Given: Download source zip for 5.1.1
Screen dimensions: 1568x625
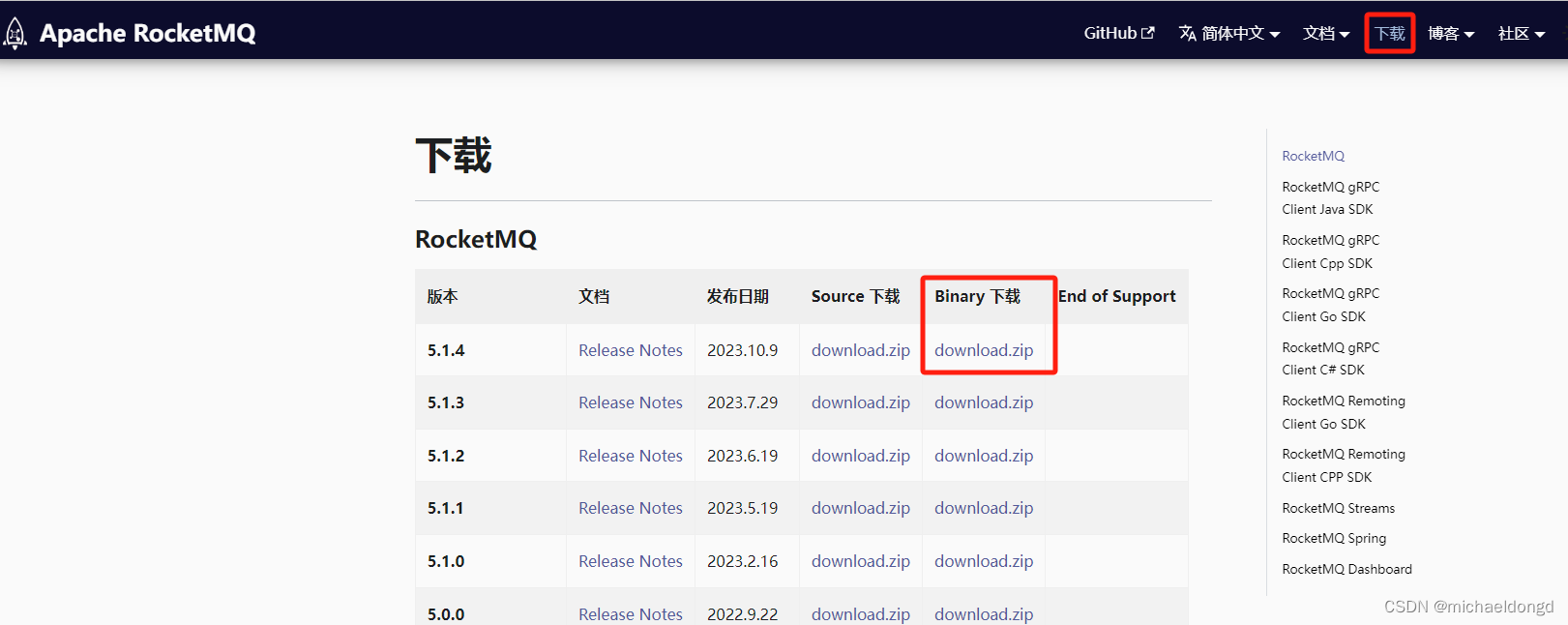Looking at the screenshot, I should (x=861, y=508).
